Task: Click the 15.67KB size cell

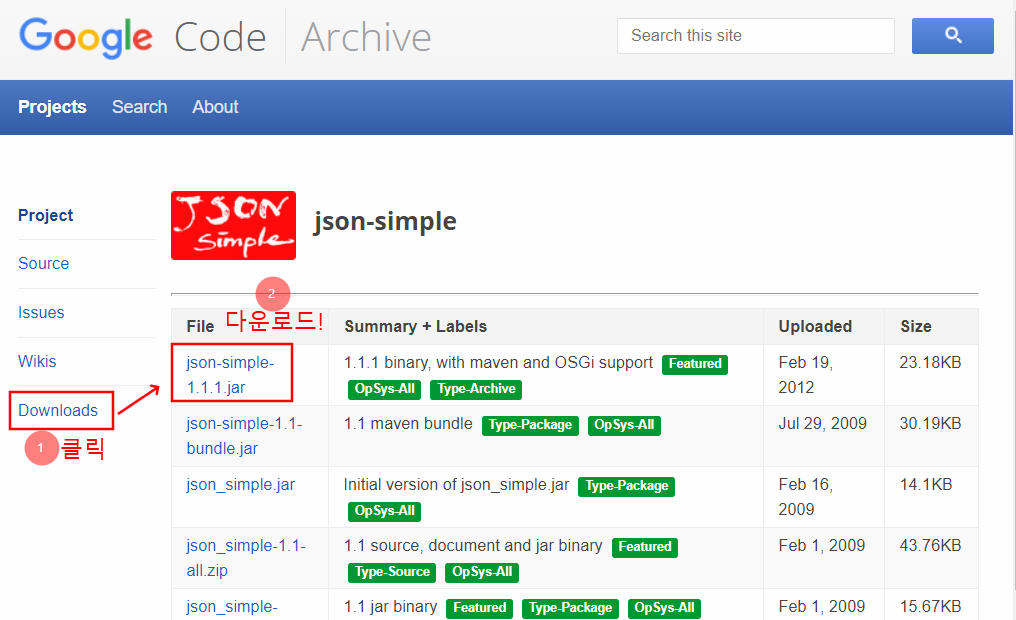Action: pos(930,607)
